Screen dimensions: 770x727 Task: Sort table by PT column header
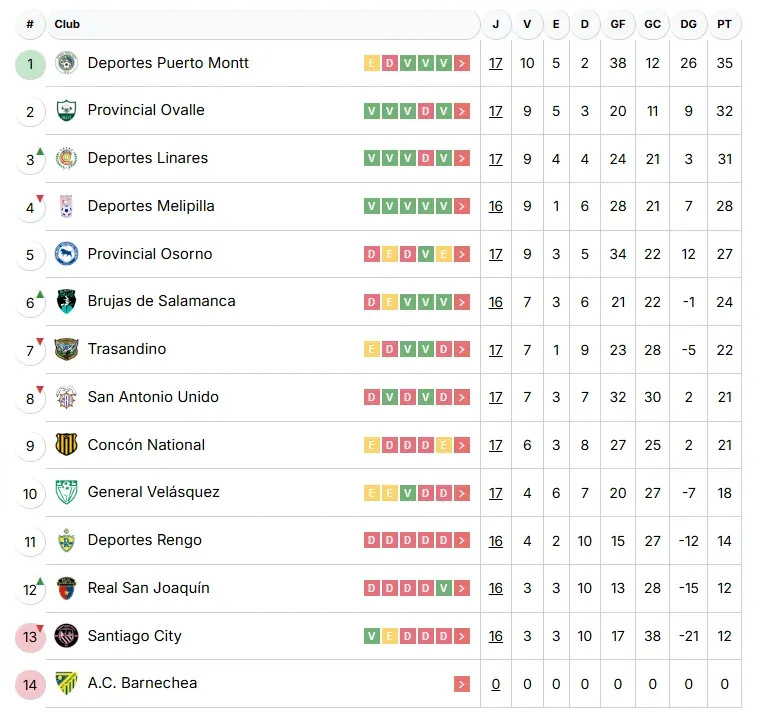coord(724,24)
